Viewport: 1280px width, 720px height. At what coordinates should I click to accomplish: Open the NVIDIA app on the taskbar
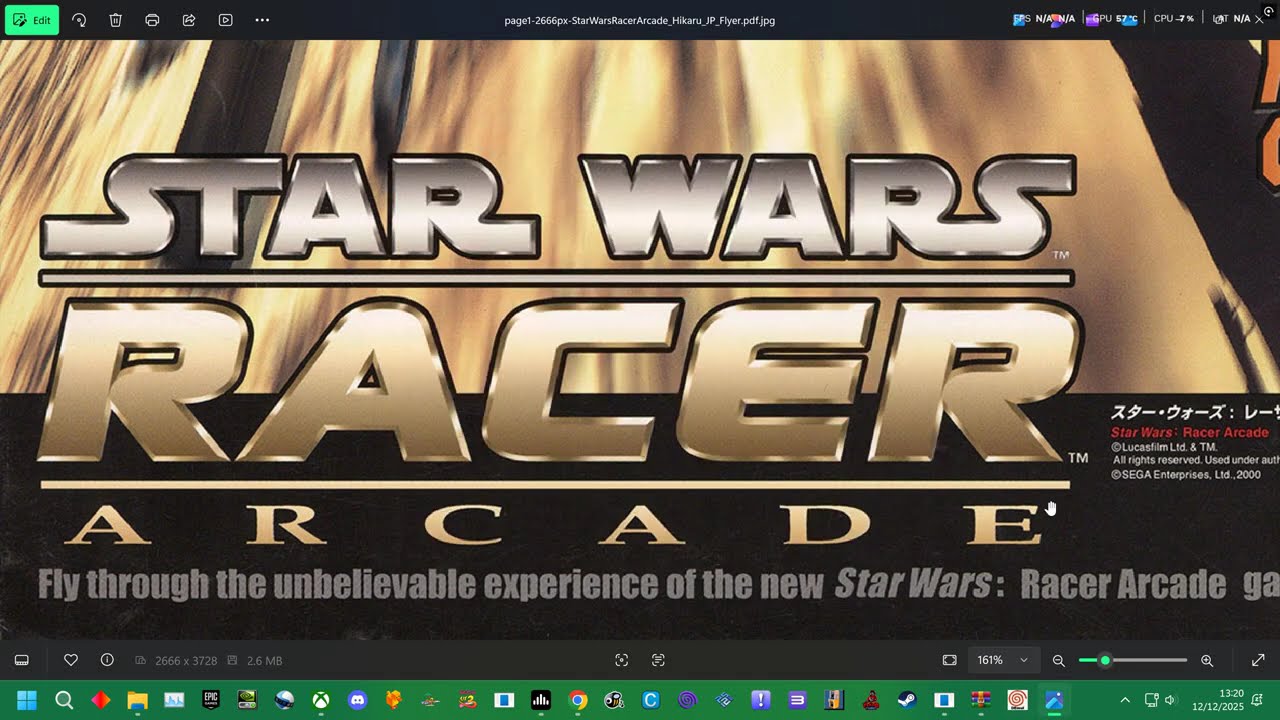tap(247, 700)
